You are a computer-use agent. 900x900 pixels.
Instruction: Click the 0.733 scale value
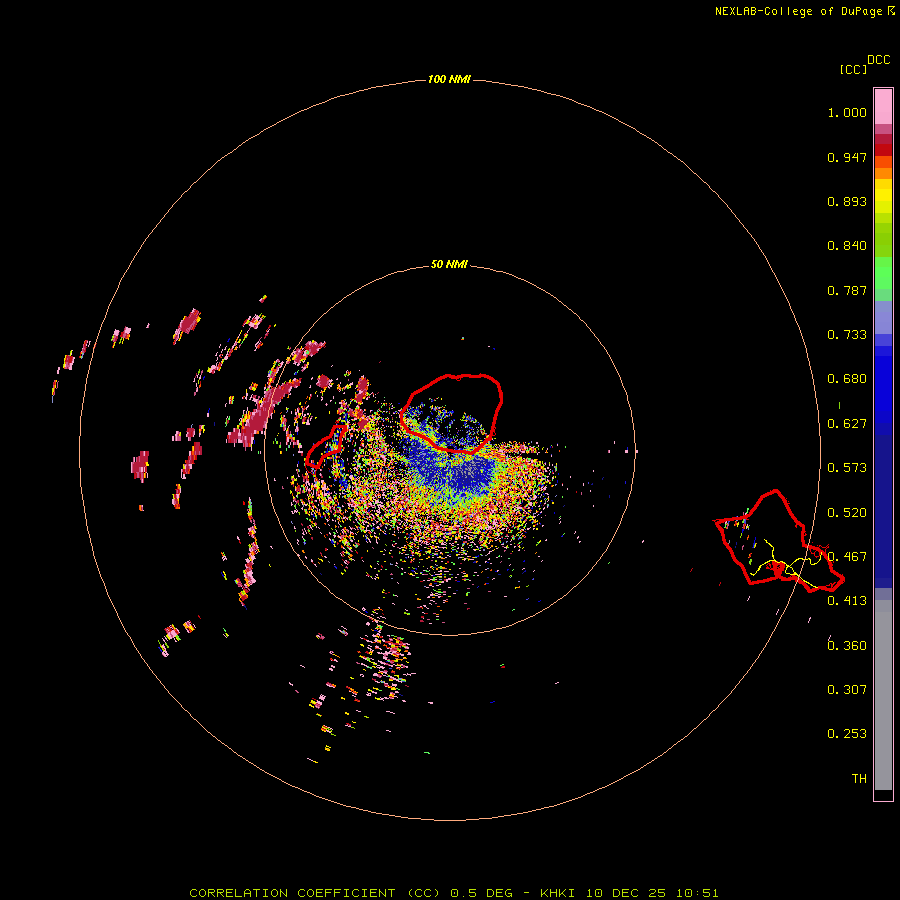847,335
